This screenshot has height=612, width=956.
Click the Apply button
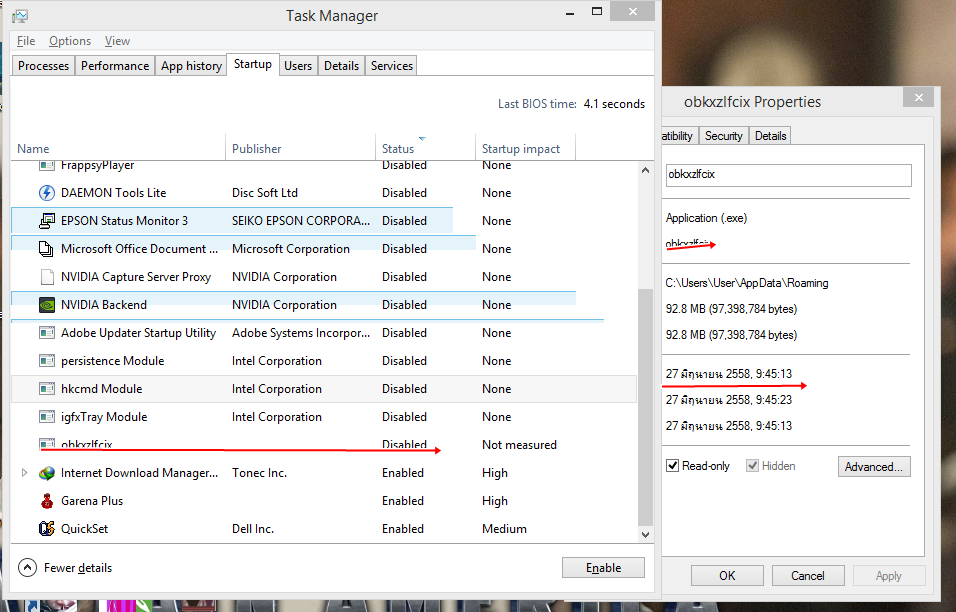888,576
